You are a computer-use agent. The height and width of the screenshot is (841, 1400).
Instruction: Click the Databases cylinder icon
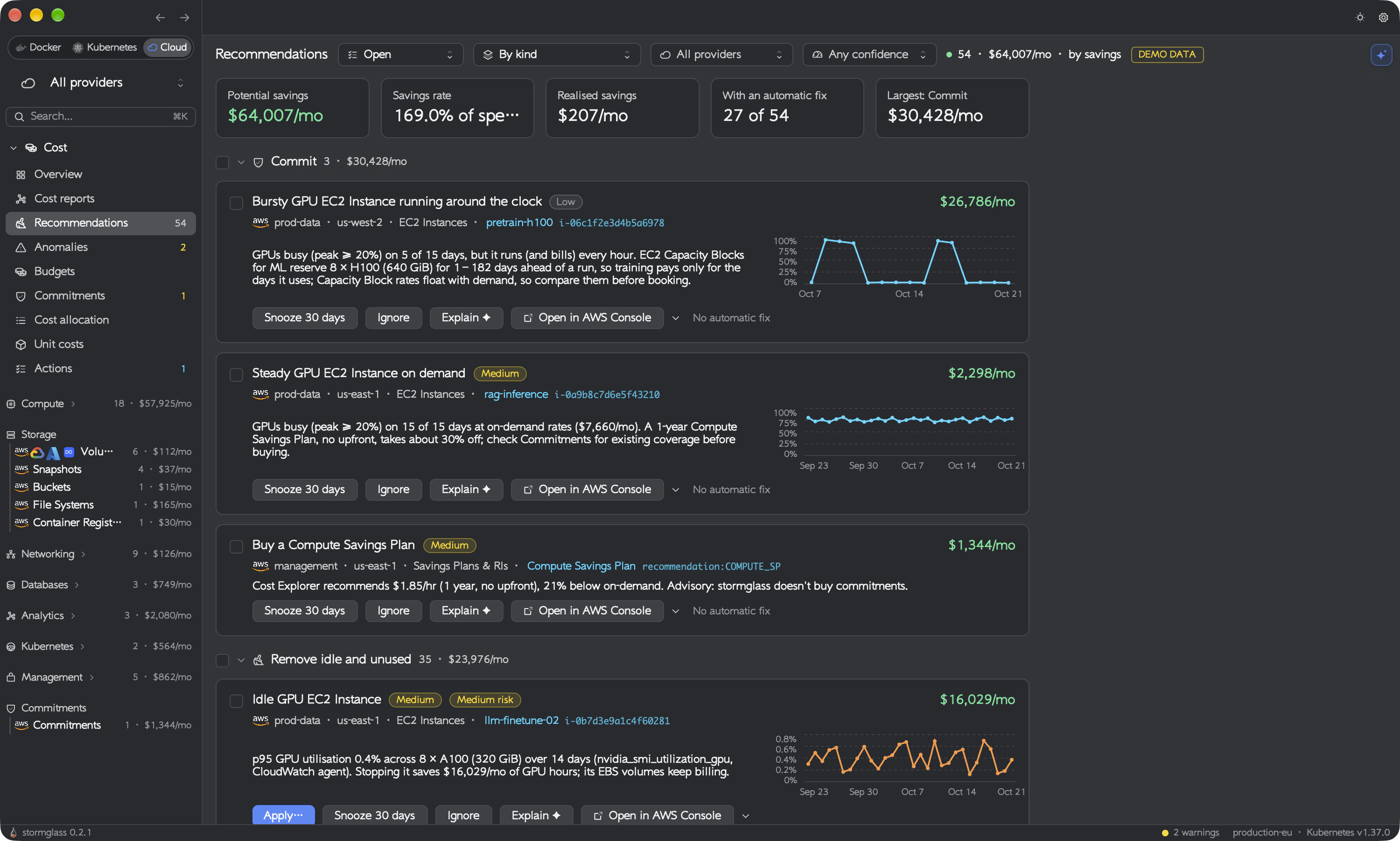point(11,585)
